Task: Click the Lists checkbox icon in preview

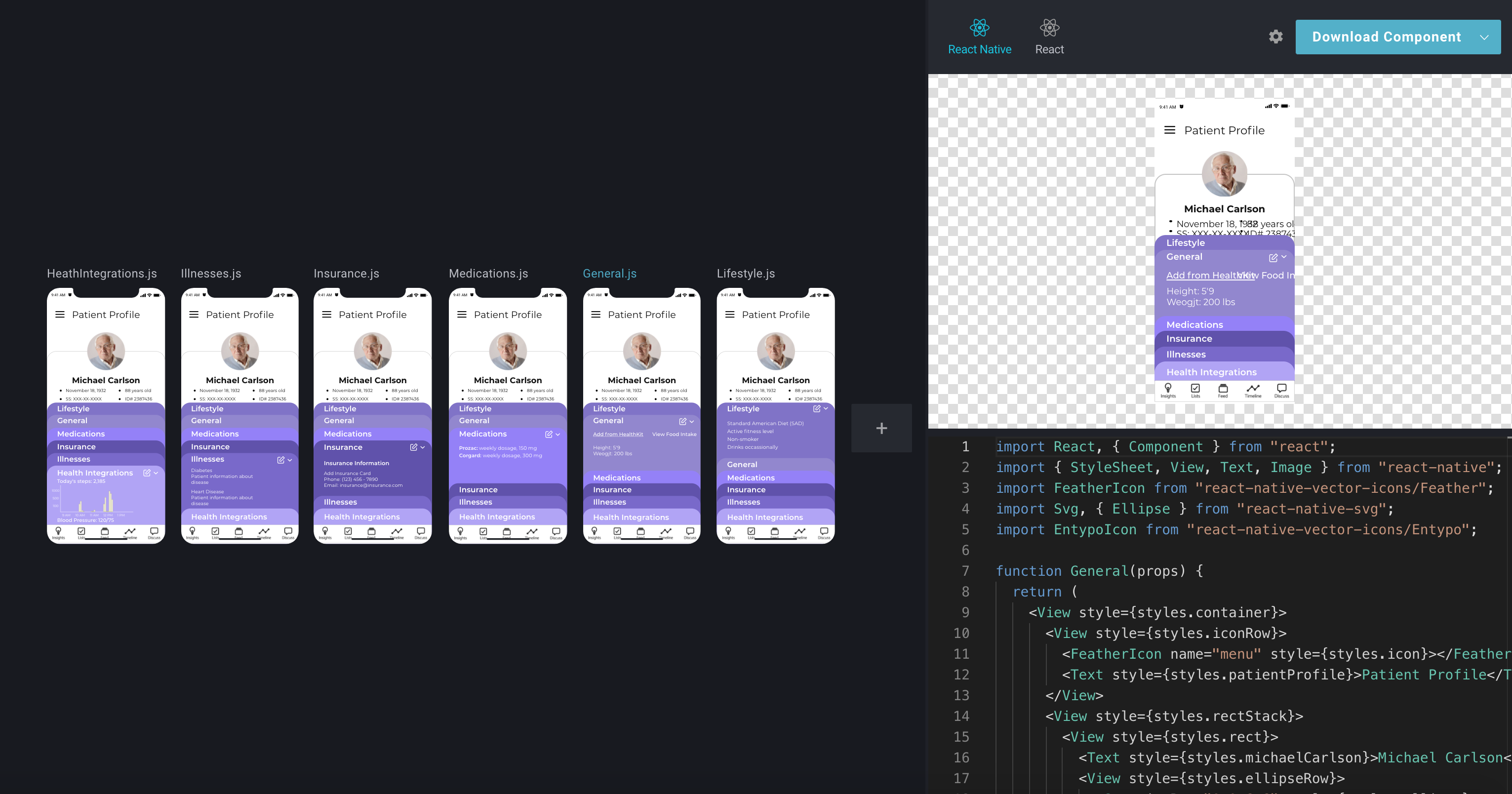Action: point(1195,389)
